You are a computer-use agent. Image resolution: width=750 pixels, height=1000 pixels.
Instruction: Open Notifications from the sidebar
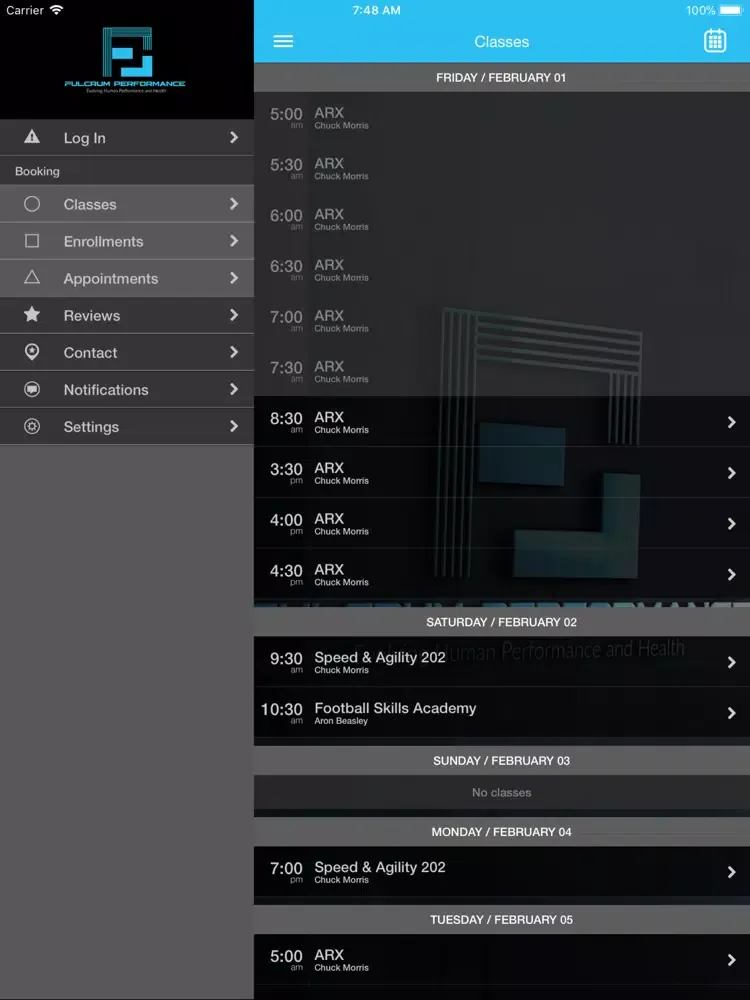coord(127,389)
